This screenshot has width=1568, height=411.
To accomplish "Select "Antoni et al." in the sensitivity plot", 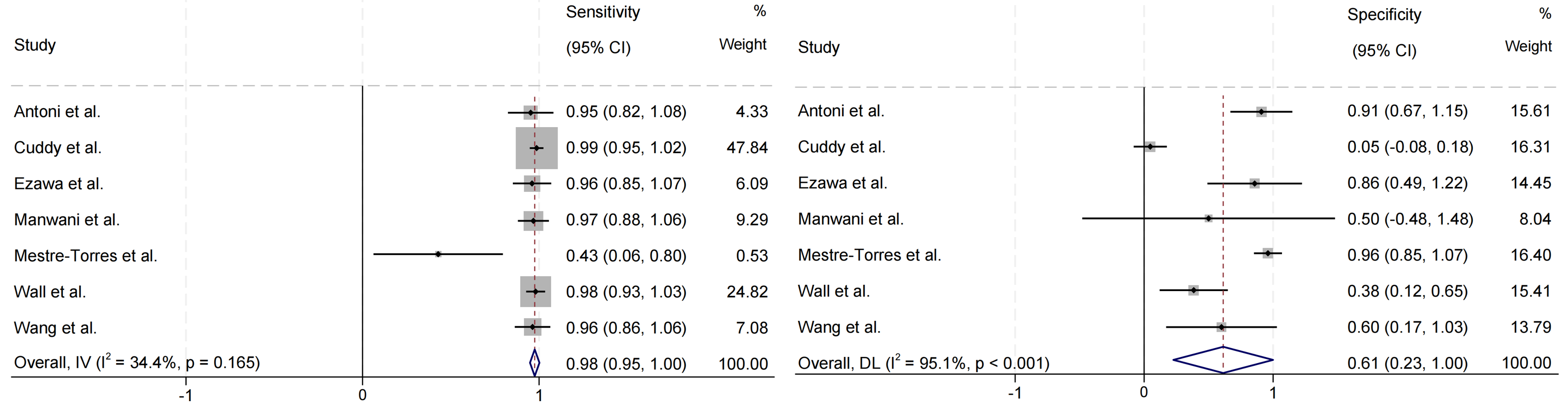I will click(x=57, y=111).
